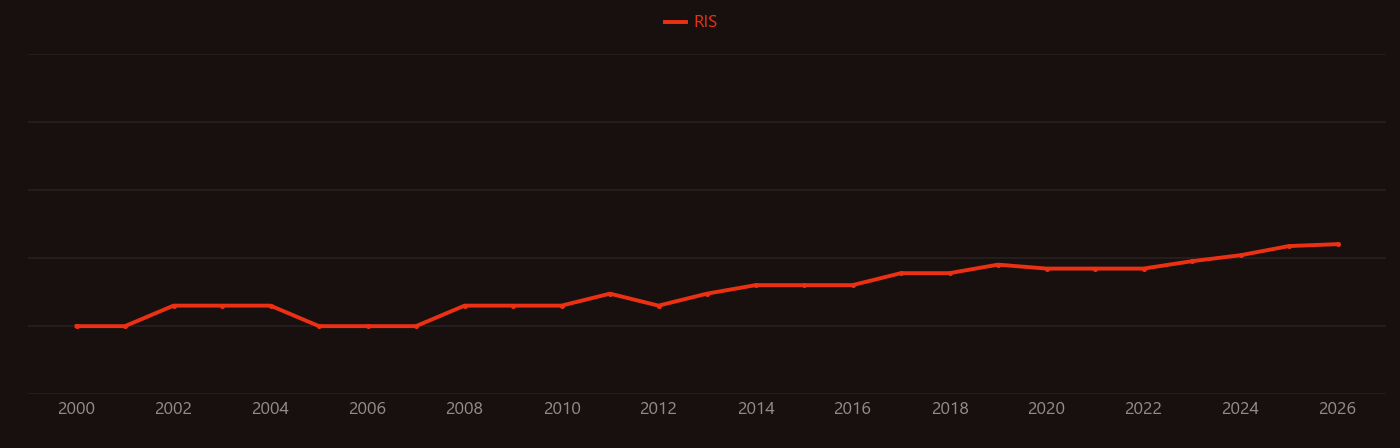Click the 2000 x-axis label
The height and width of the screenshot is (448, 1400).
click(x=76, y=409)
